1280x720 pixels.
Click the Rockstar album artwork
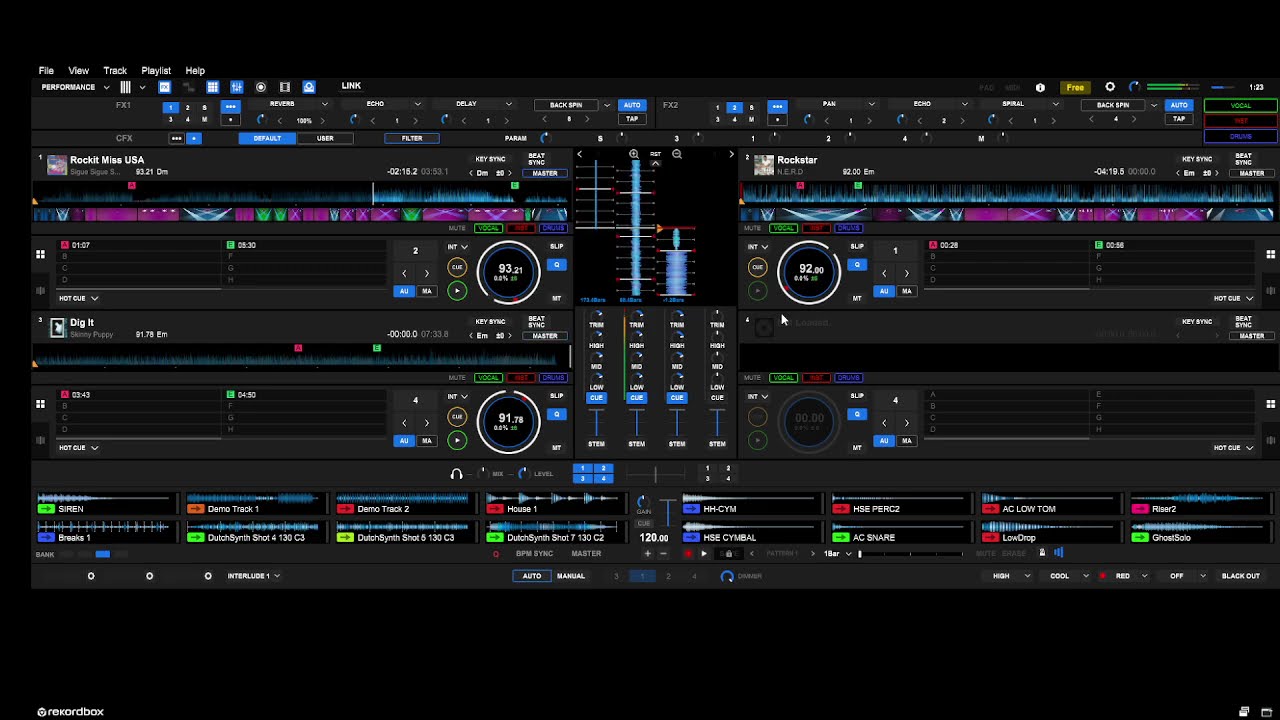coord(764,164)
